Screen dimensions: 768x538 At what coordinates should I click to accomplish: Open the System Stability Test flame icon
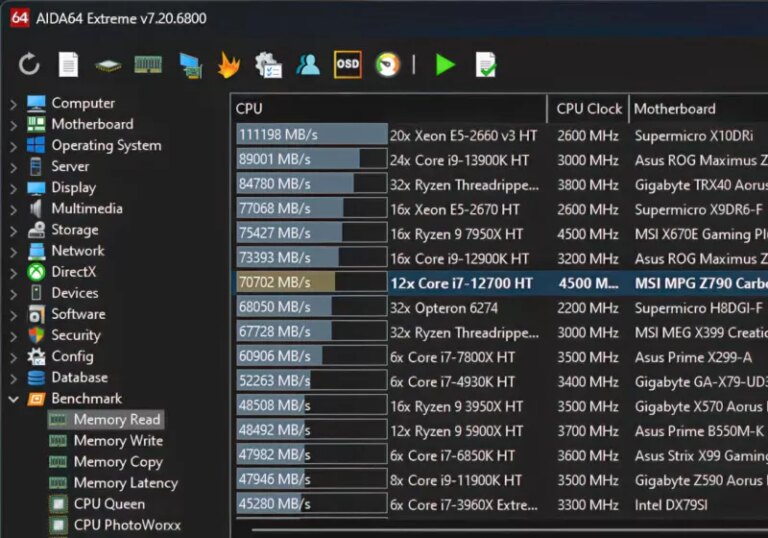tap(229, 65)
